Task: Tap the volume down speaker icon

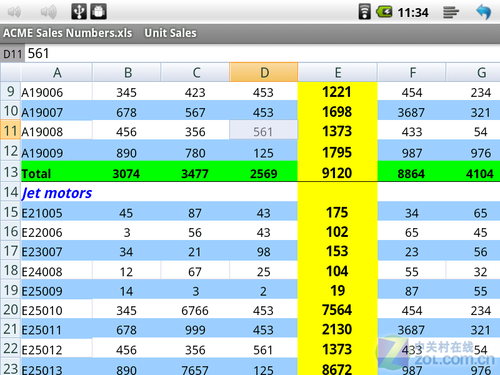Action: pyautogui.click(x=14, y=12)
